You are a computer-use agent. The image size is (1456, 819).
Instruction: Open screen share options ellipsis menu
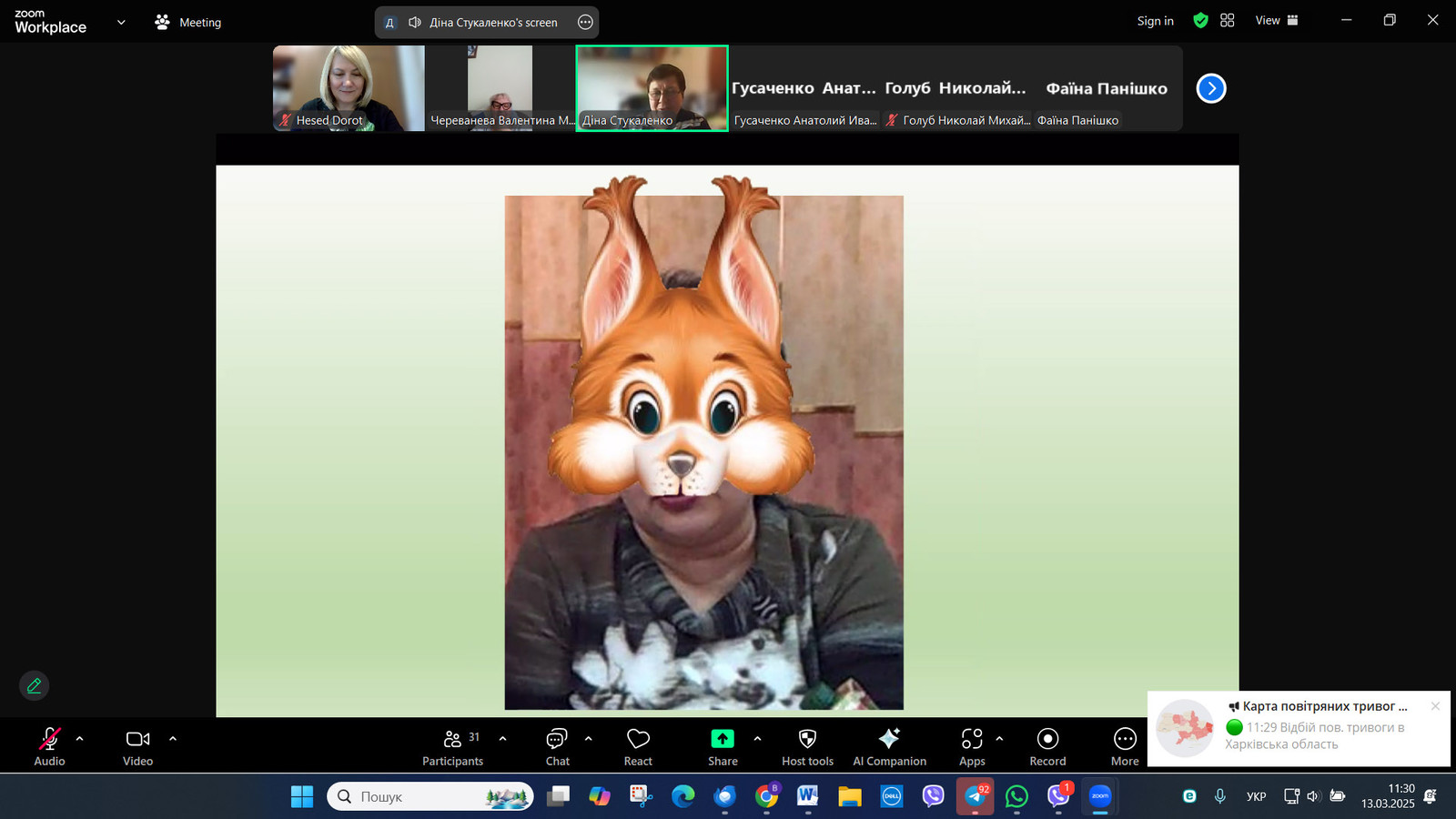(585, 23)
